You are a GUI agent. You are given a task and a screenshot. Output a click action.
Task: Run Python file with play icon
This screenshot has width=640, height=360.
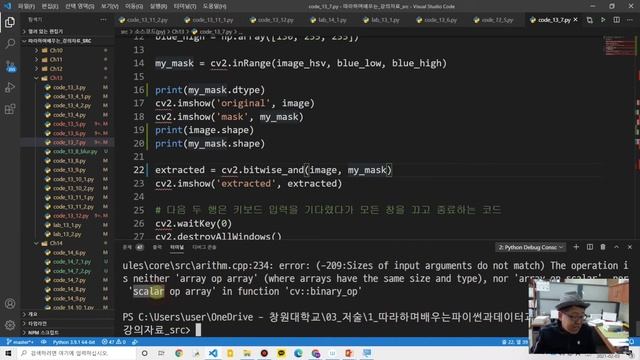603,20
